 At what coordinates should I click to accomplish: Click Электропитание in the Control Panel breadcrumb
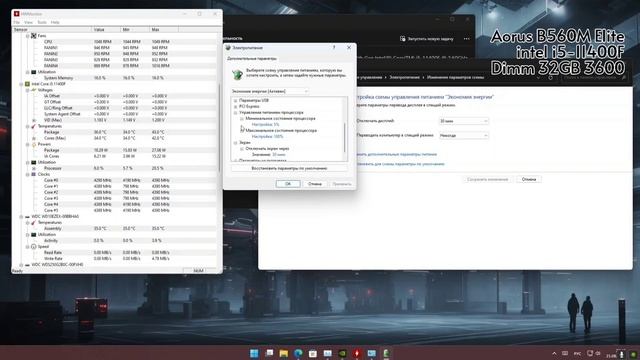pos(404,77)
